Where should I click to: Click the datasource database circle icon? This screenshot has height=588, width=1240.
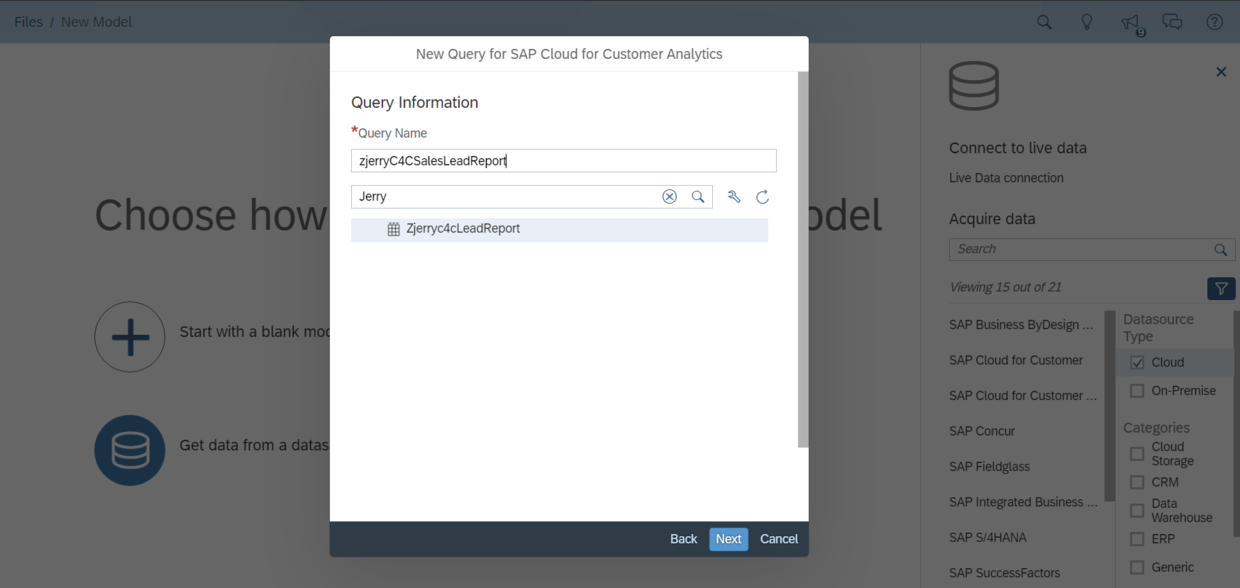click(130, 450)
